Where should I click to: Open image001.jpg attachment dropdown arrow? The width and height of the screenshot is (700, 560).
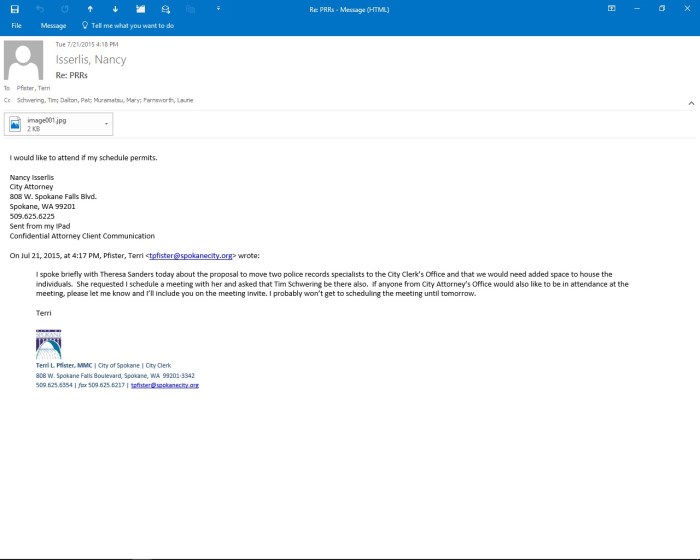[x=106, y=124]
